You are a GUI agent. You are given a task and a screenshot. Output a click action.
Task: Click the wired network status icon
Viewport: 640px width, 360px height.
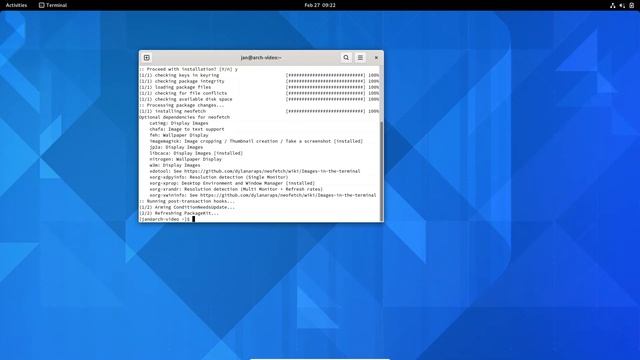[x=613, y=5]
